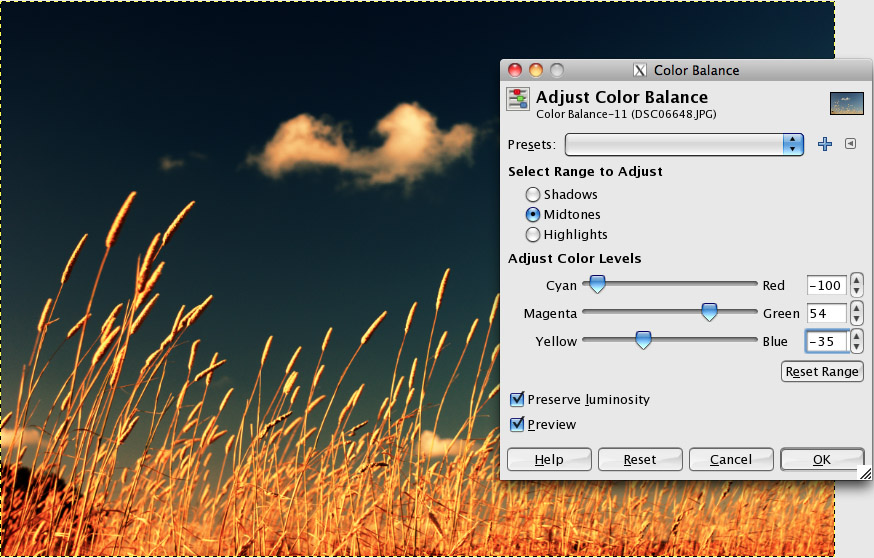This screenshot has height=558, width=874.
Task: Click the 'Adjust Color Balance' heading
Action: pos(621,97)
